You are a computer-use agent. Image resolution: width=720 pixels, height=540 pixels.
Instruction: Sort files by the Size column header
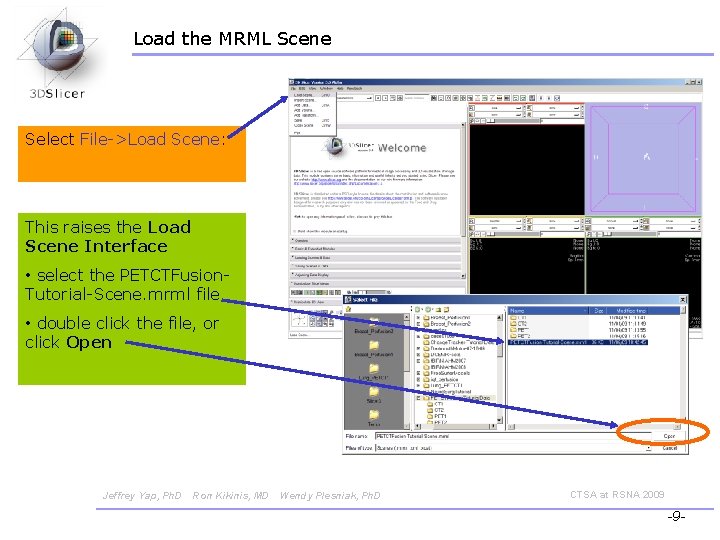(x=598, y=311)
